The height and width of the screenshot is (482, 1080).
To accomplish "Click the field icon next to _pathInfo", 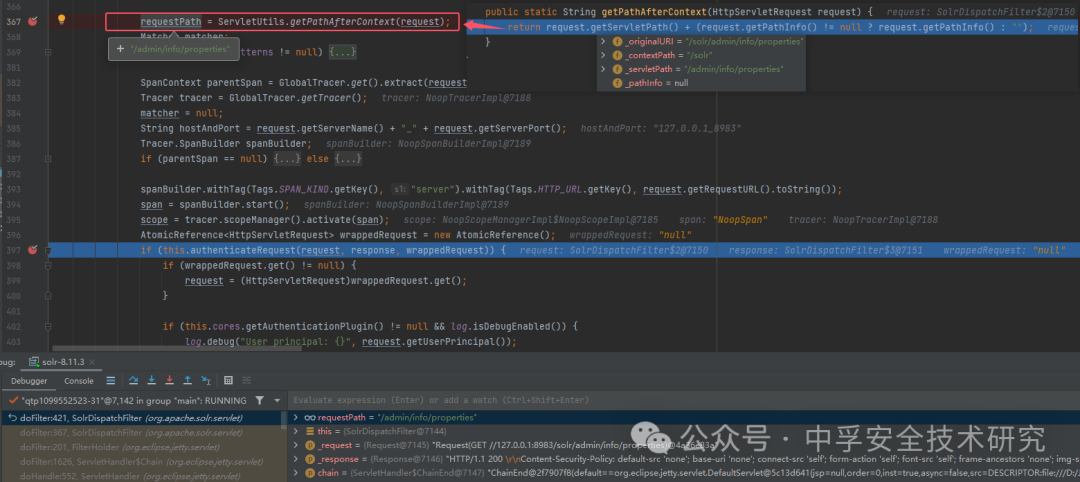I will click(x=617, y=83).
